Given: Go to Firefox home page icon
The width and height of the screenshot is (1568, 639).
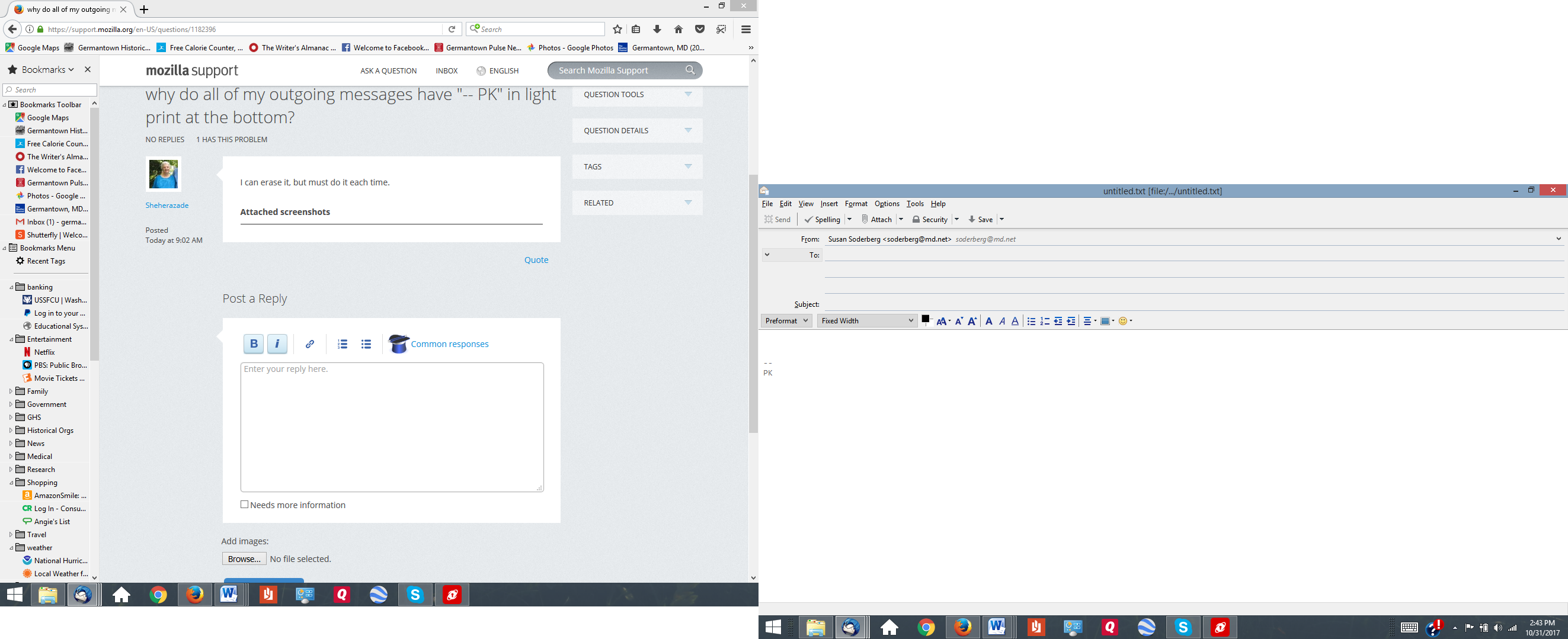Looking at the screenshot, I should [x=678, y=29].
